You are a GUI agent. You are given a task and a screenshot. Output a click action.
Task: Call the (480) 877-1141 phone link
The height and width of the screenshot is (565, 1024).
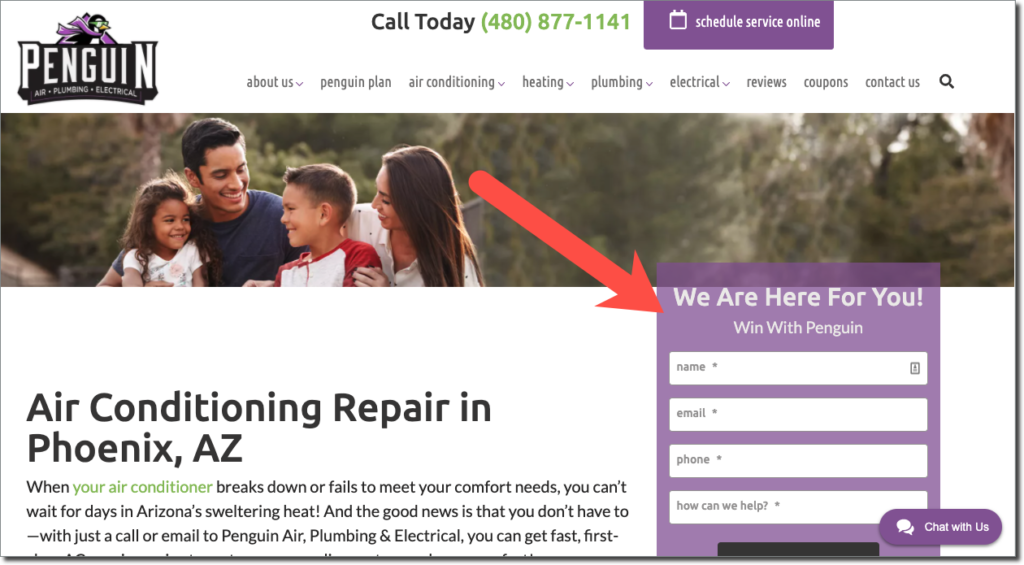(x=556, y=22)
